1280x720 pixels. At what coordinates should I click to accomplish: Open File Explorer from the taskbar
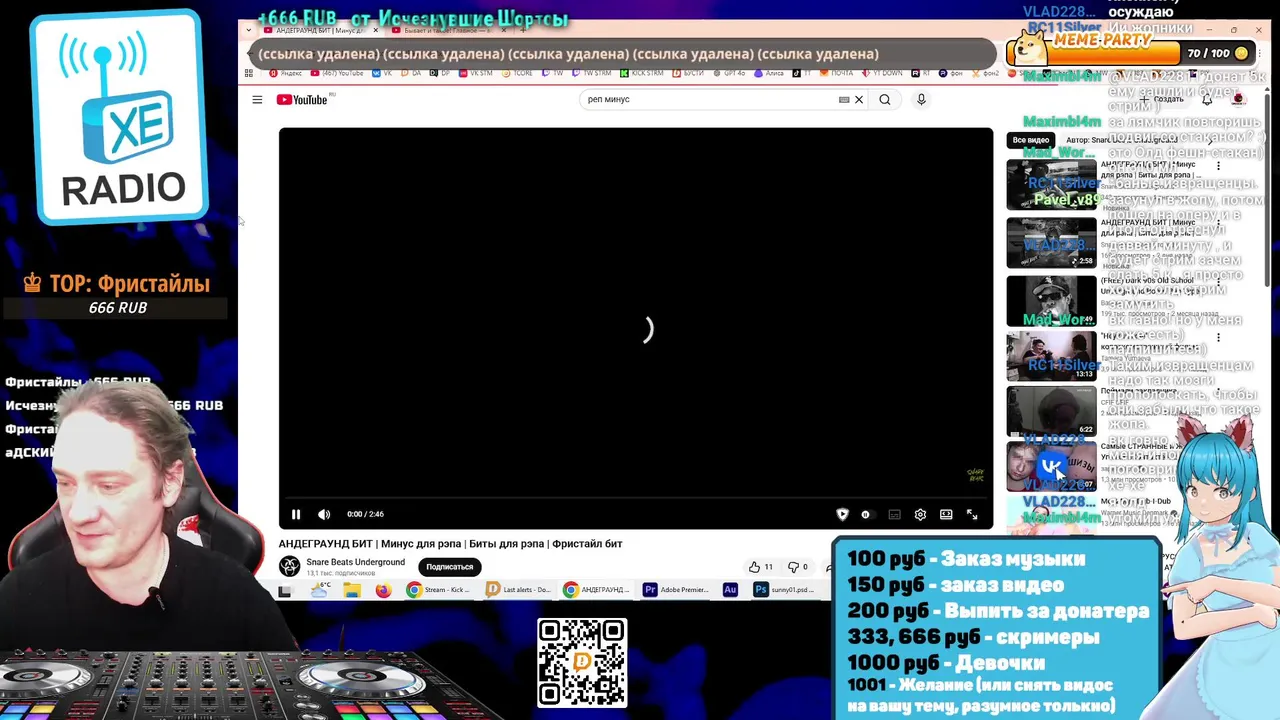[x=352, y=590]
